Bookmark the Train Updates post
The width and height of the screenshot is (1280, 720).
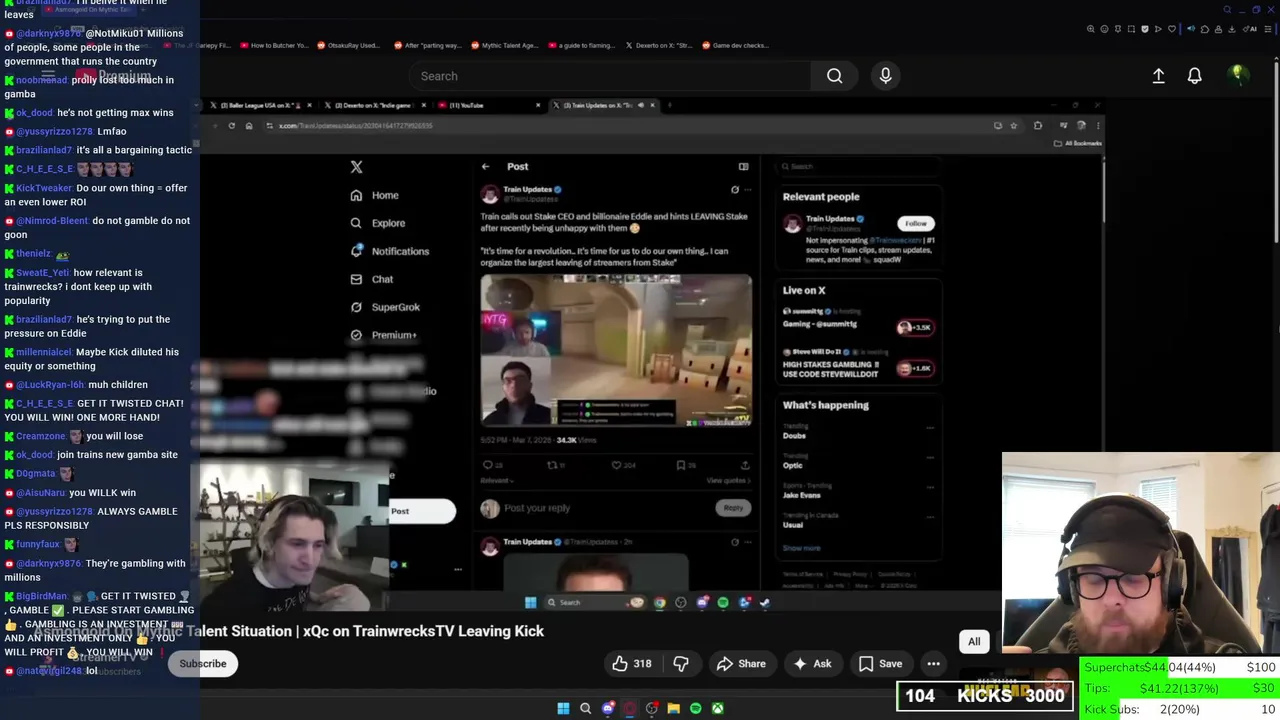[x=681, y=465]
